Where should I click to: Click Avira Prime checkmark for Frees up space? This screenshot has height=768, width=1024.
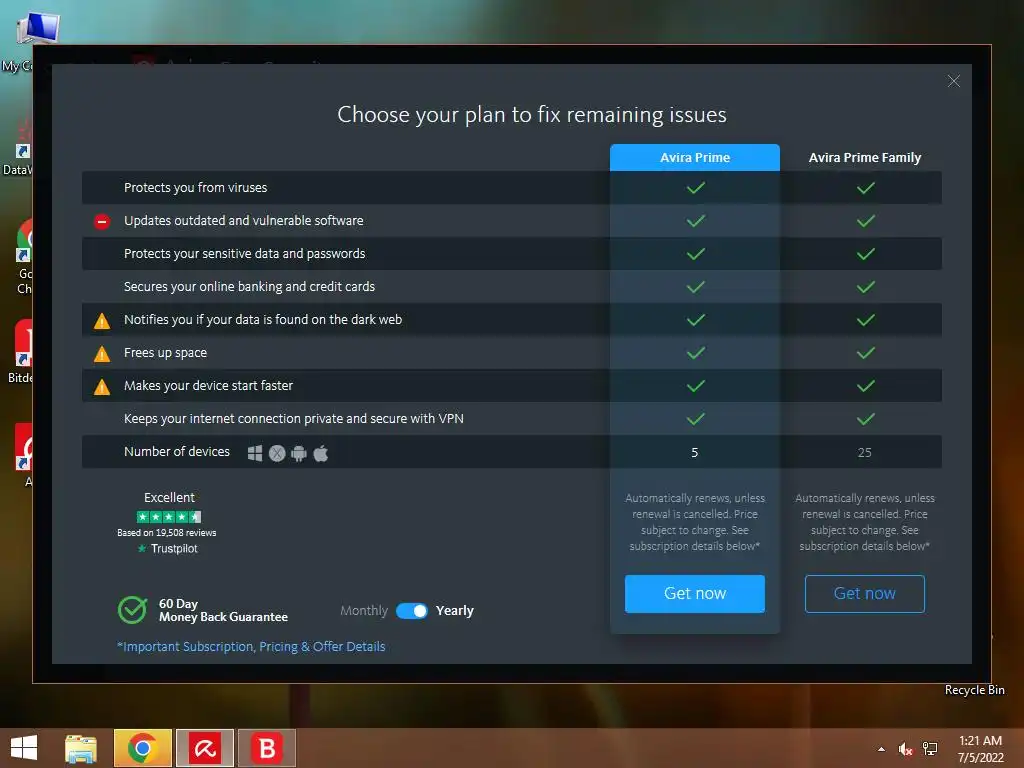pyautogui.click(x=696, y=353)
